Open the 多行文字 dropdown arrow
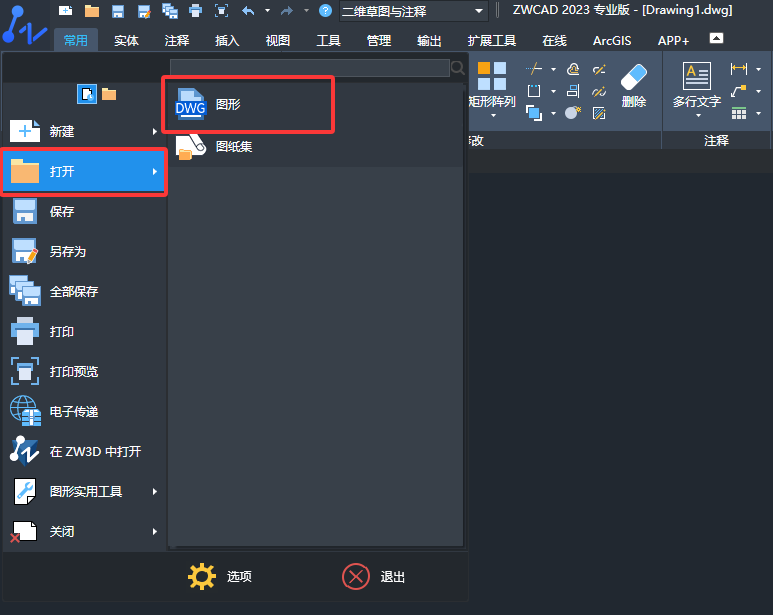This screenshot has height=615, width=773. pos(698,115)
